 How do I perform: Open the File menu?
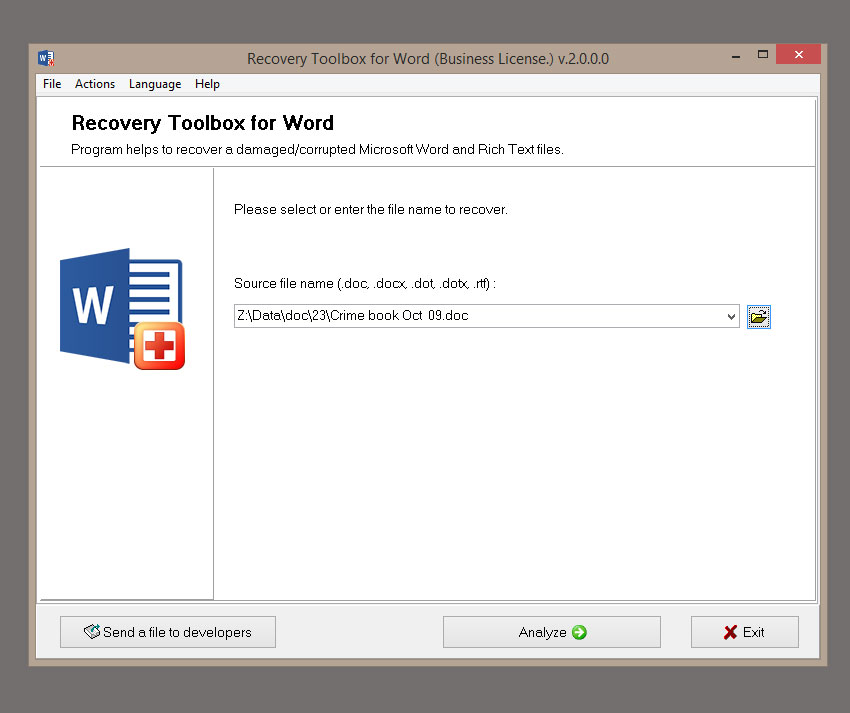coord(52,84)
